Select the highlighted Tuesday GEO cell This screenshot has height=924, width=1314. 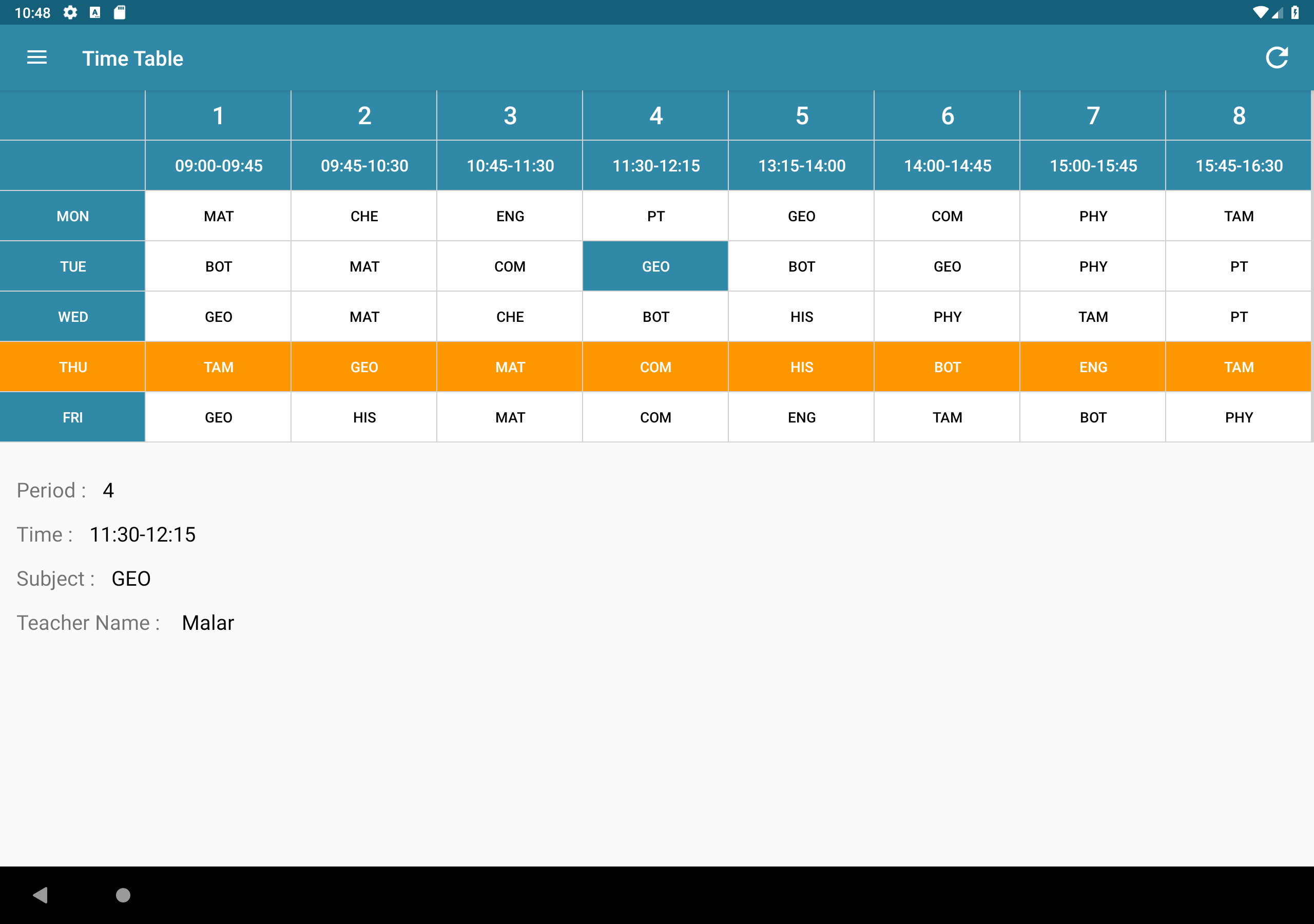coord(655,266)
